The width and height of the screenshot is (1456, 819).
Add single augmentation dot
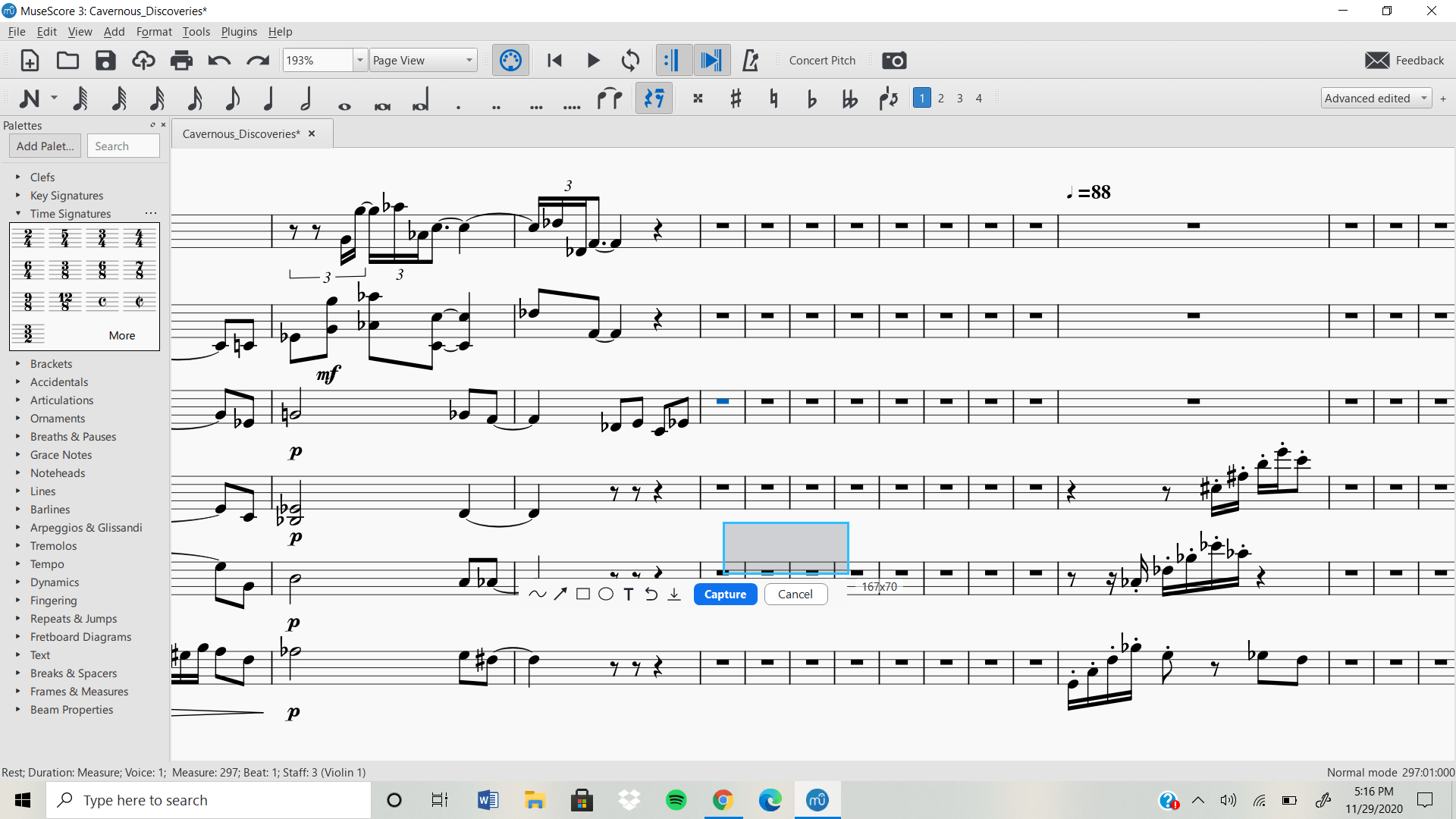point(458,106)
